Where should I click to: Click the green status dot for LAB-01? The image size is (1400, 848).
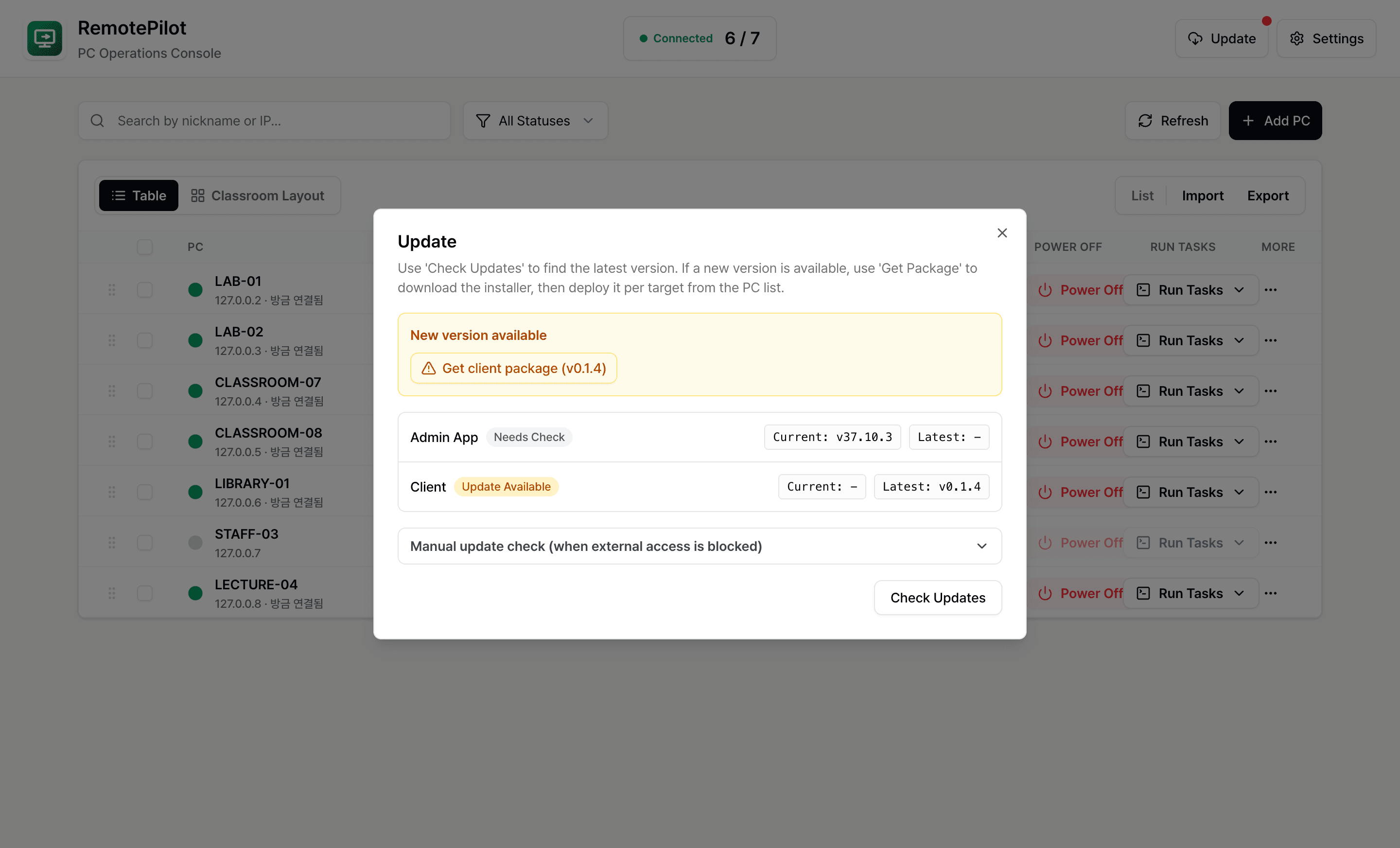pos(195,290)
